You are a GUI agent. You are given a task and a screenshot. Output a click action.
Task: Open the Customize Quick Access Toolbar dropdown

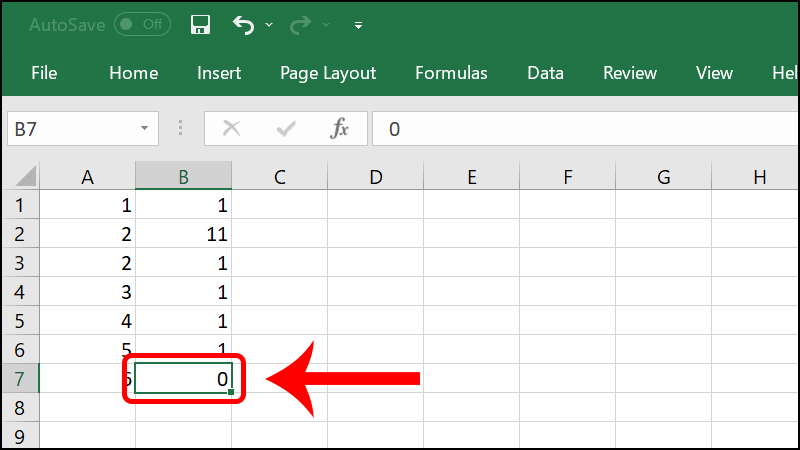click(x=358, y=25)
